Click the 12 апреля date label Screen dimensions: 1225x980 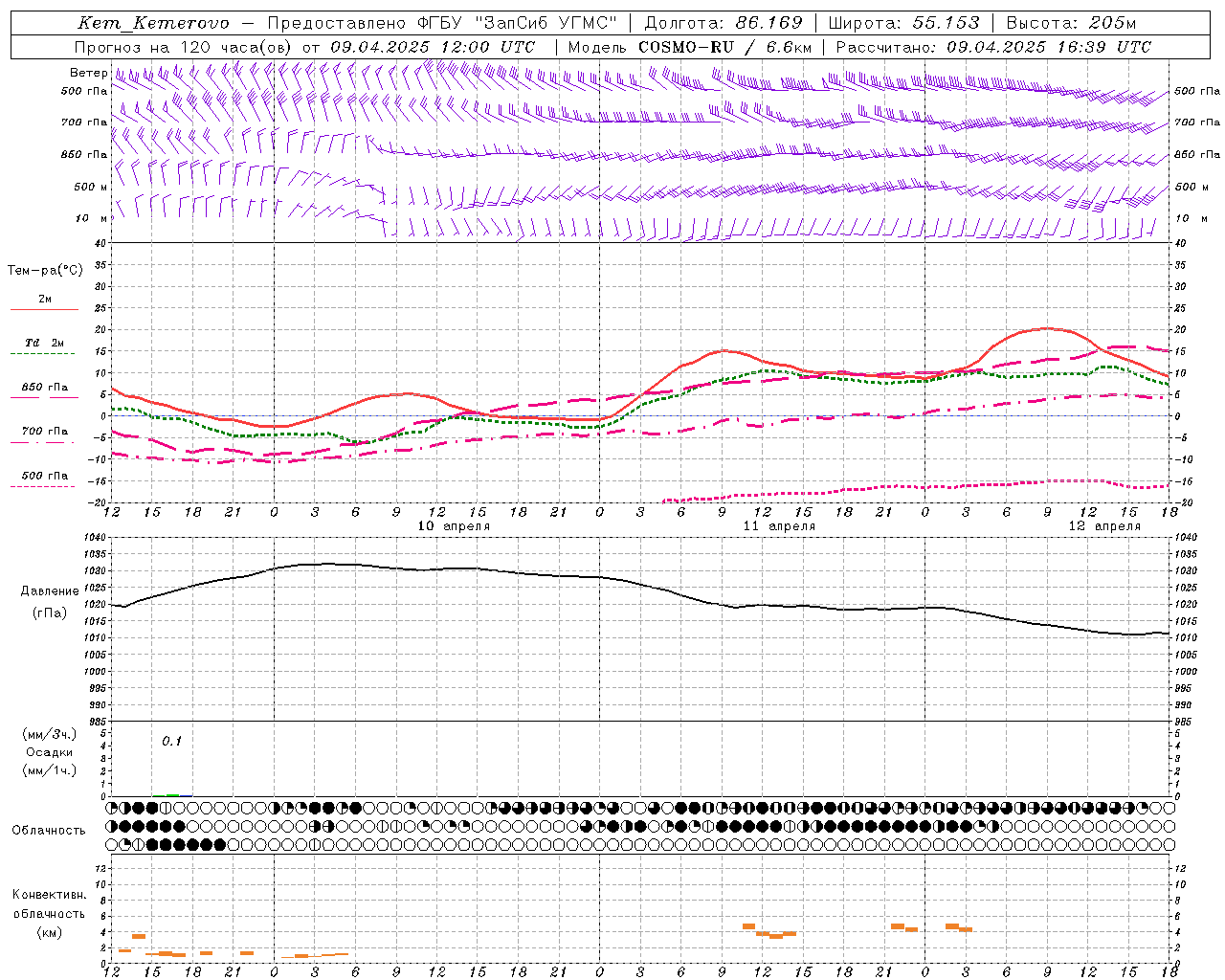(1104, 526)
